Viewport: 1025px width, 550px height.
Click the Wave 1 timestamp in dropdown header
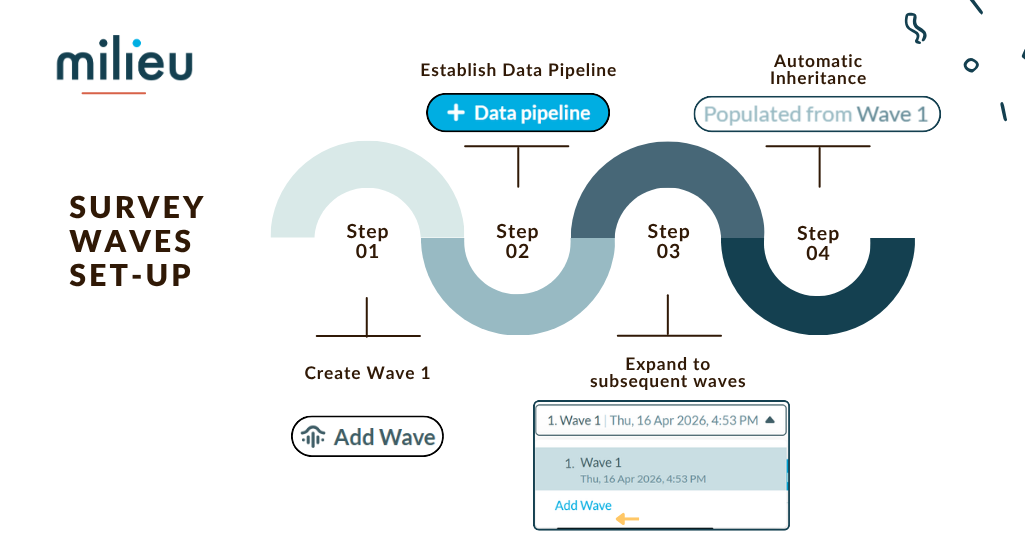[x=684, y=421]
